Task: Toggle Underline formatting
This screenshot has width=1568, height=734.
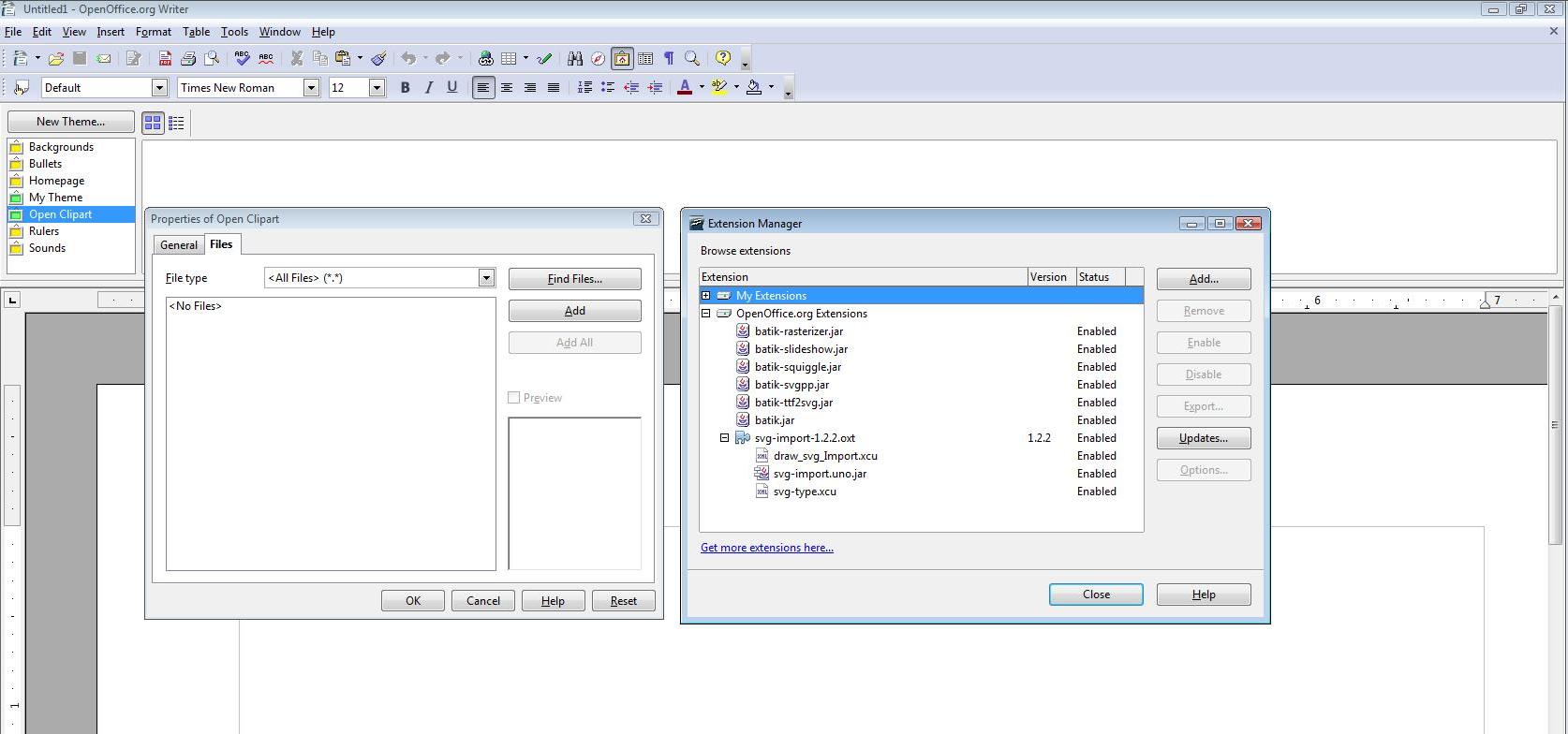Action: pos(451,87)
